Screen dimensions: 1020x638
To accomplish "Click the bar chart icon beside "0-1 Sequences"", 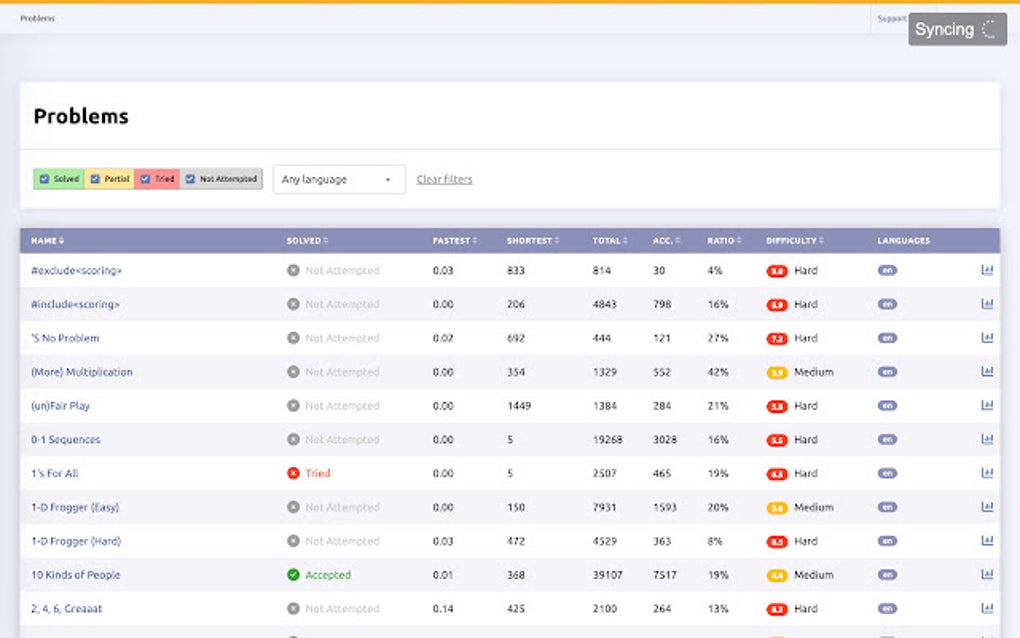I will tap(988, 439).
